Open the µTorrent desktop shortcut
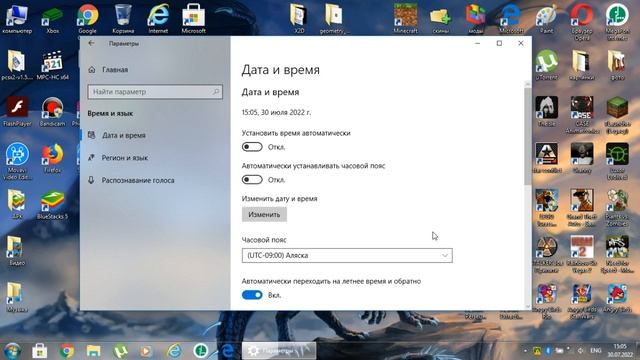The width and height of the screenshot is (640, 360). [x=547, y=65]
